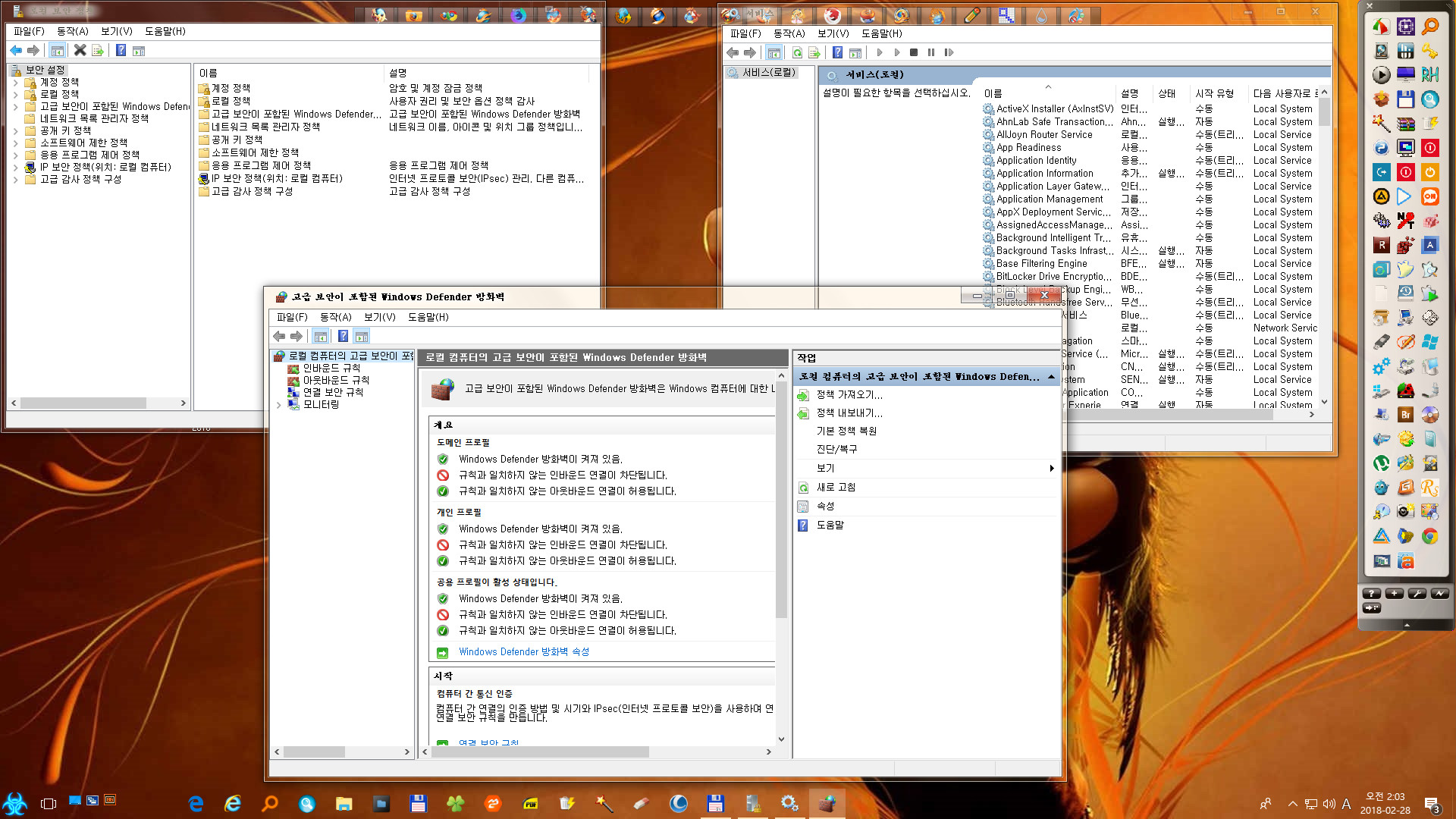Select 네트워크 목록 관리자 정책 in Security Settings tree

coord(94,118)
